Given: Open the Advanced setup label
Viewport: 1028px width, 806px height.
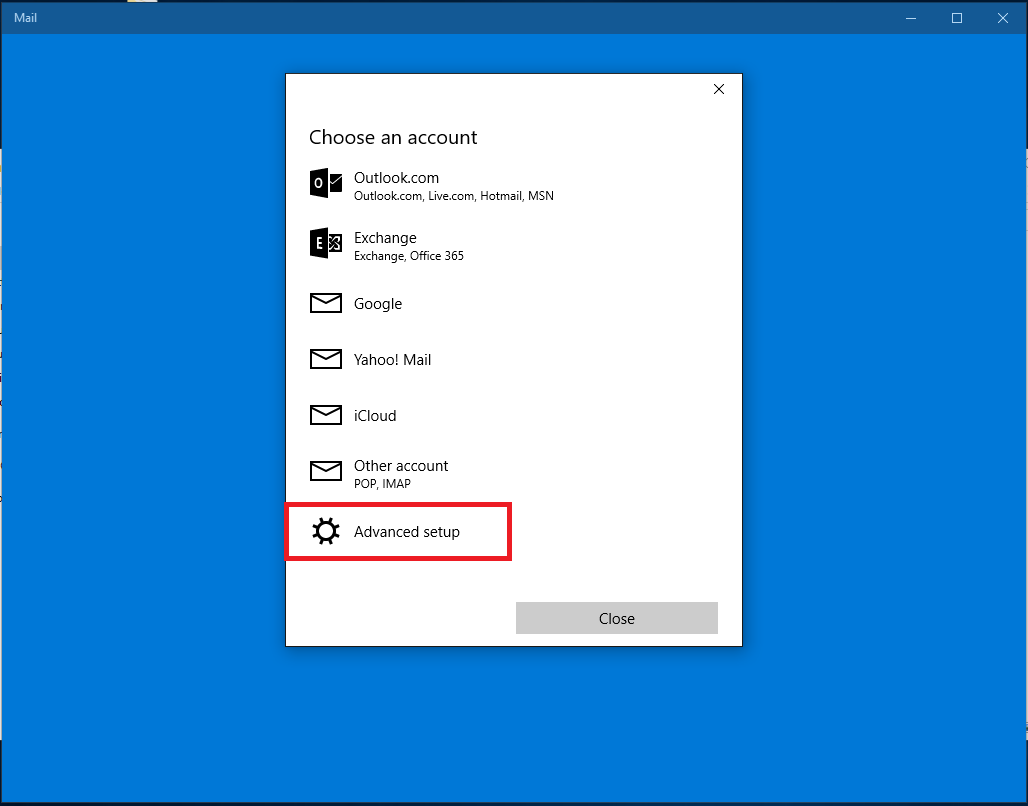Looking at the screenshot, I should pos(407,532).
